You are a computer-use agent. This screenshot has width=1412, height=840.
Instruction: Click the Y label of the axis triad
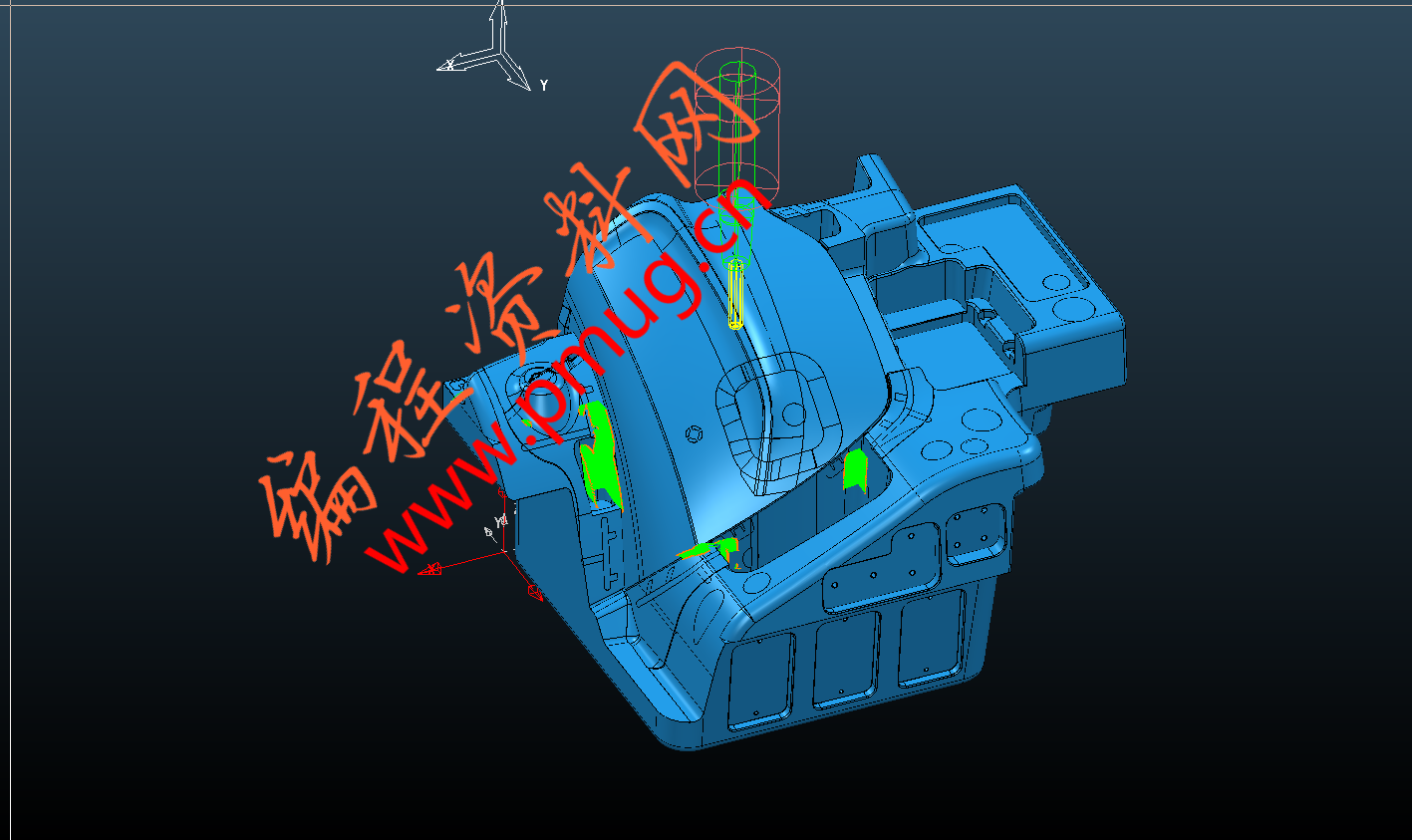544,86
